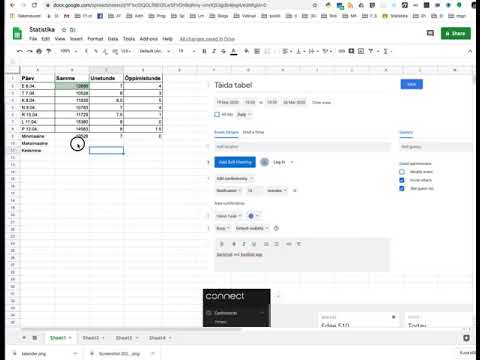The height and width of the screenshot is (360, 480).
Task: Bookmark this page with the star icon
Action: pyautogui.click(x=315, y=5)
